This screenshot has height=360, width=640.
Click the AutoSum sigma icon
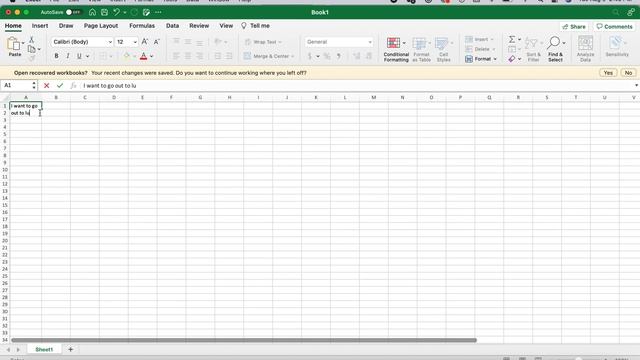(x=512, y=39)
